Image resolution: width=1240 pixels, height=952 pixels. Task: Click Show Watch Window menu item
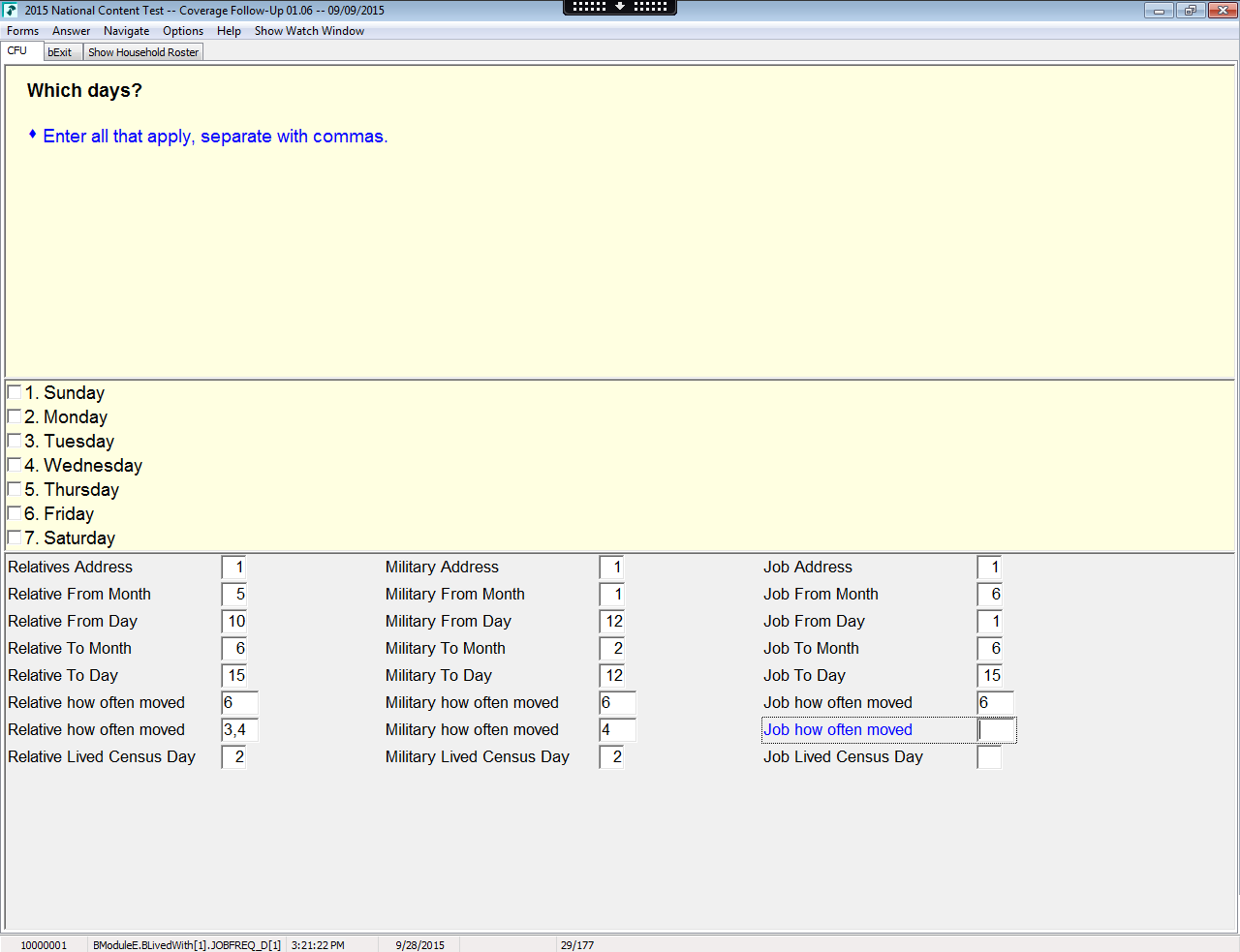tap(309, 31)
